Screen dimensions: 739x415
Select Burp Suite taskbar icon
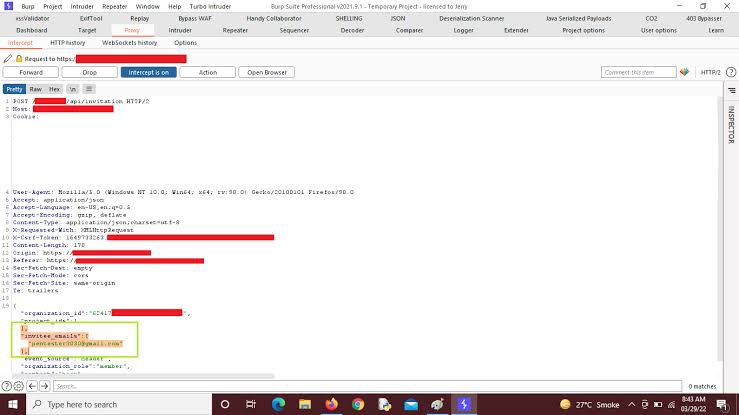464,404
